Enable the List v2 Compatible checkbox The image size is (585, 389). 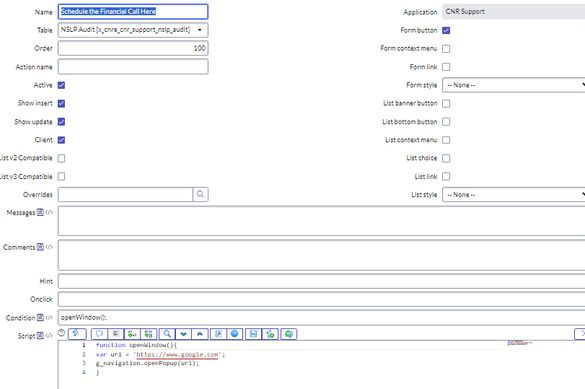coord(62,158)
